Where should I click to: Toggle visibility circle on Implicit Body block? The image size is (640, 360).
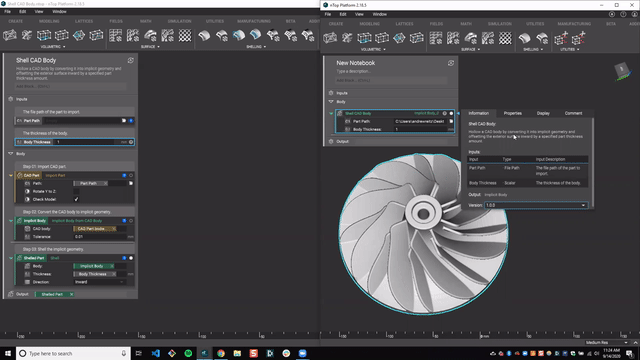point(131,220)
